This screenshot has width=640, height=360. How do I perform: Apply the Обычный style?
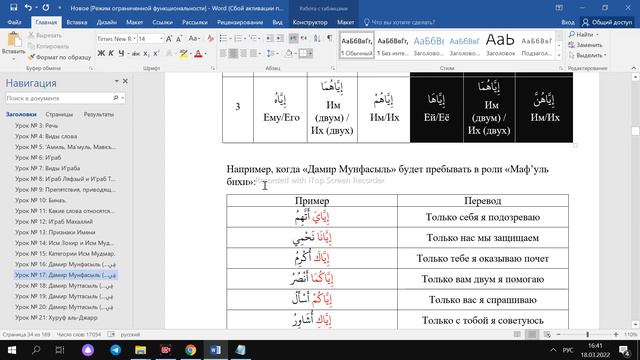click(357, 45)
